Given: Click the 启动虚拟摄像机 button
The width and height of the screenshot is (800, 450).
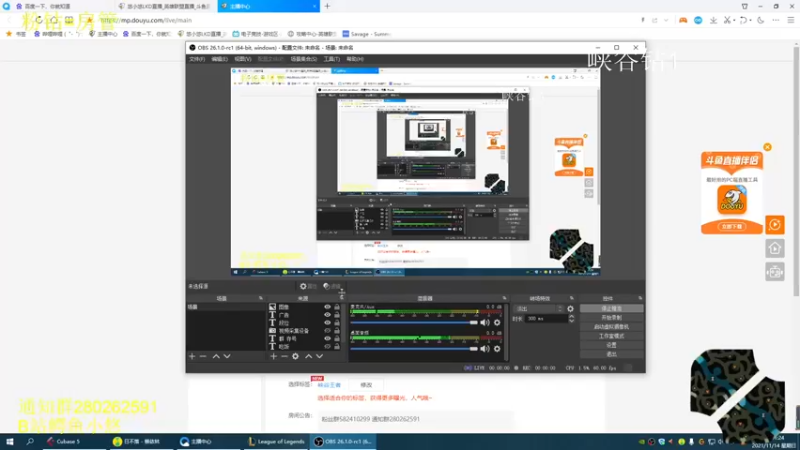Looking at the screenshot, I should click(611, 327).
